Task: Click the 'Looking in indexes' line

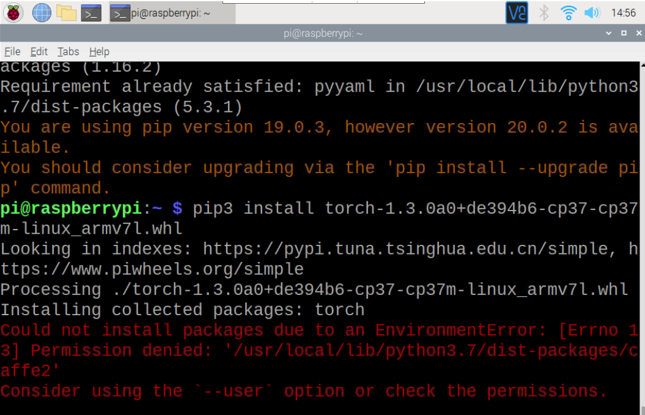Action: click(x=319, y=259)
